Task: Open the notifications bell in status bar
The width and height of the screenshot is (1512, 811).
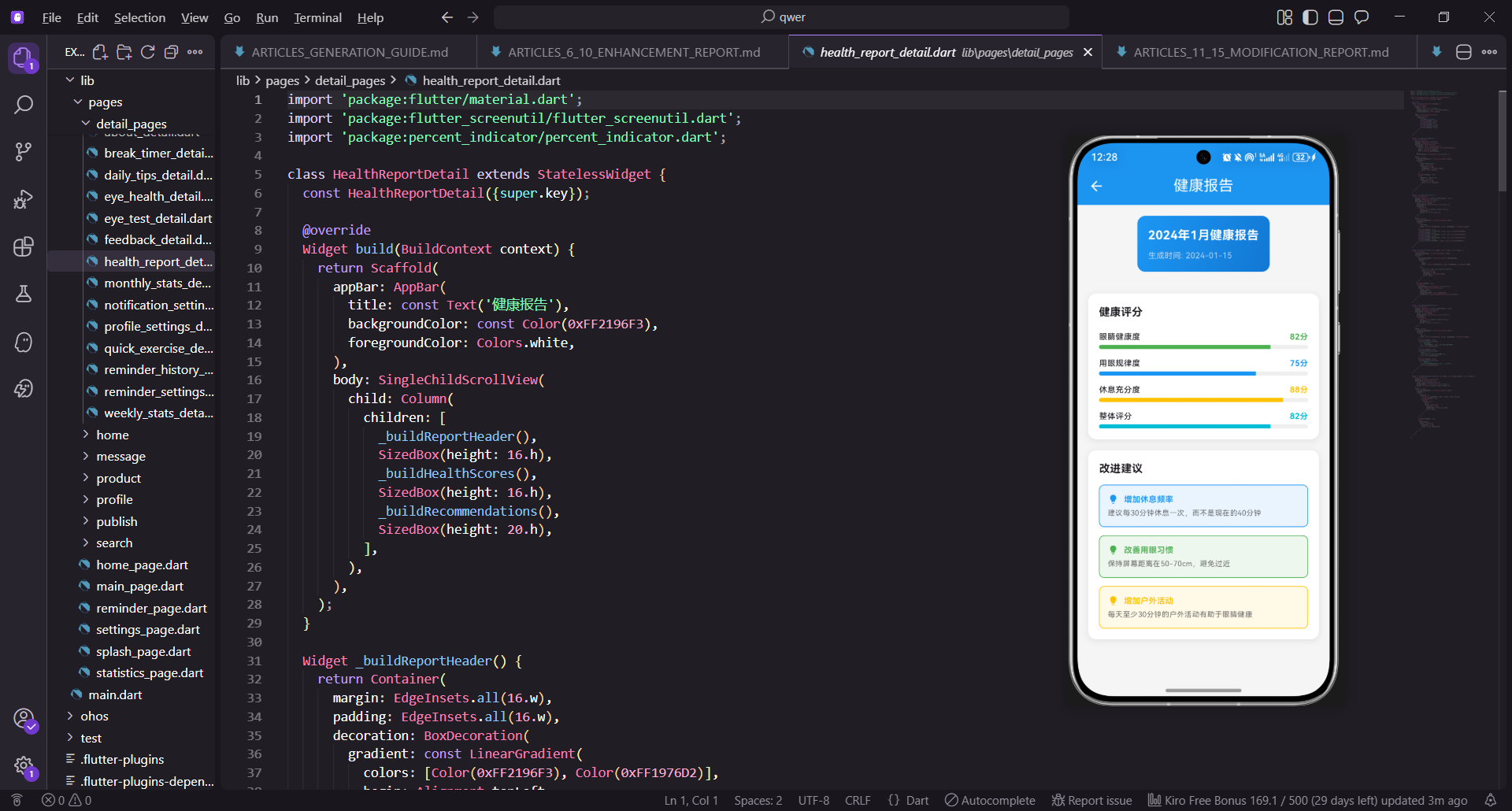Action: coord(1491,800)
